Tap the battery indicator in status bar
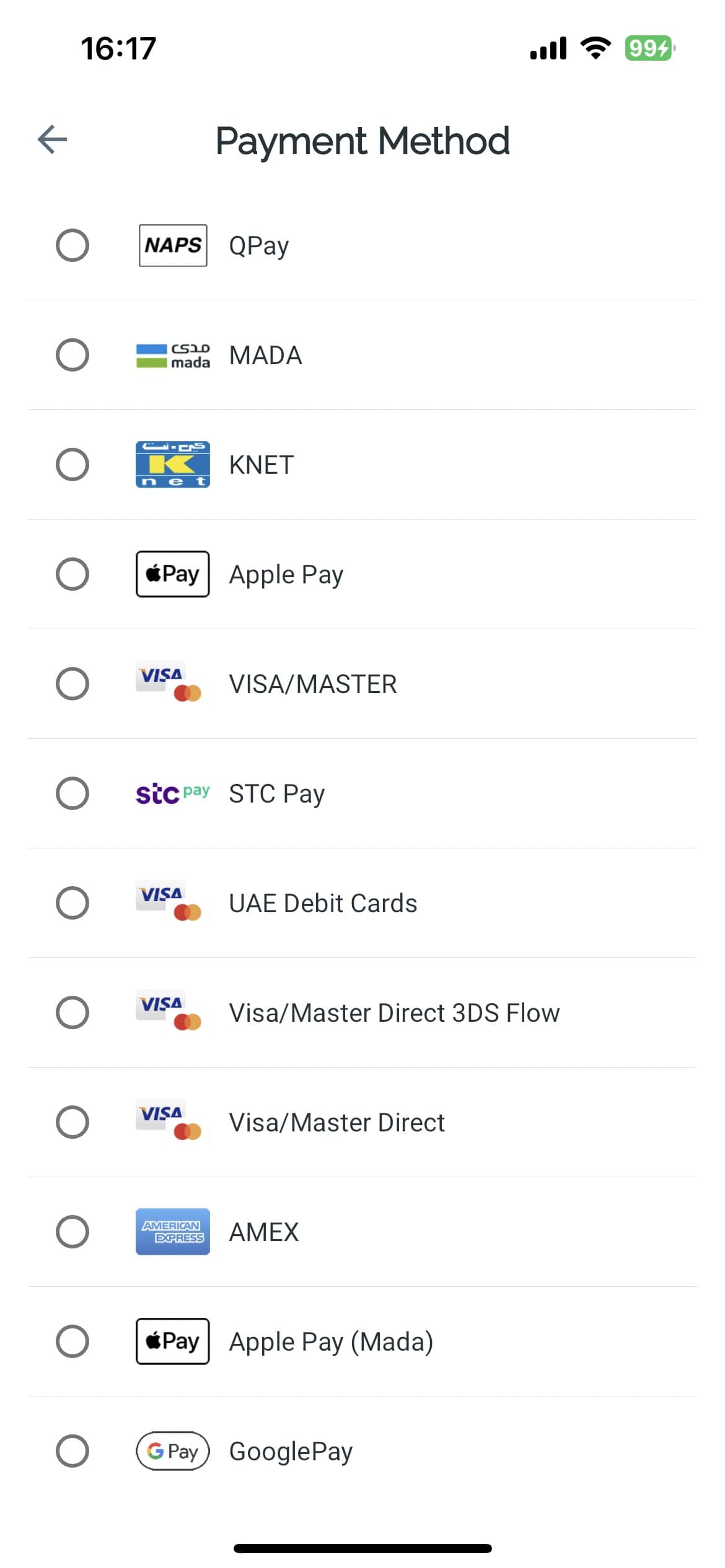 tap(649, 48)
